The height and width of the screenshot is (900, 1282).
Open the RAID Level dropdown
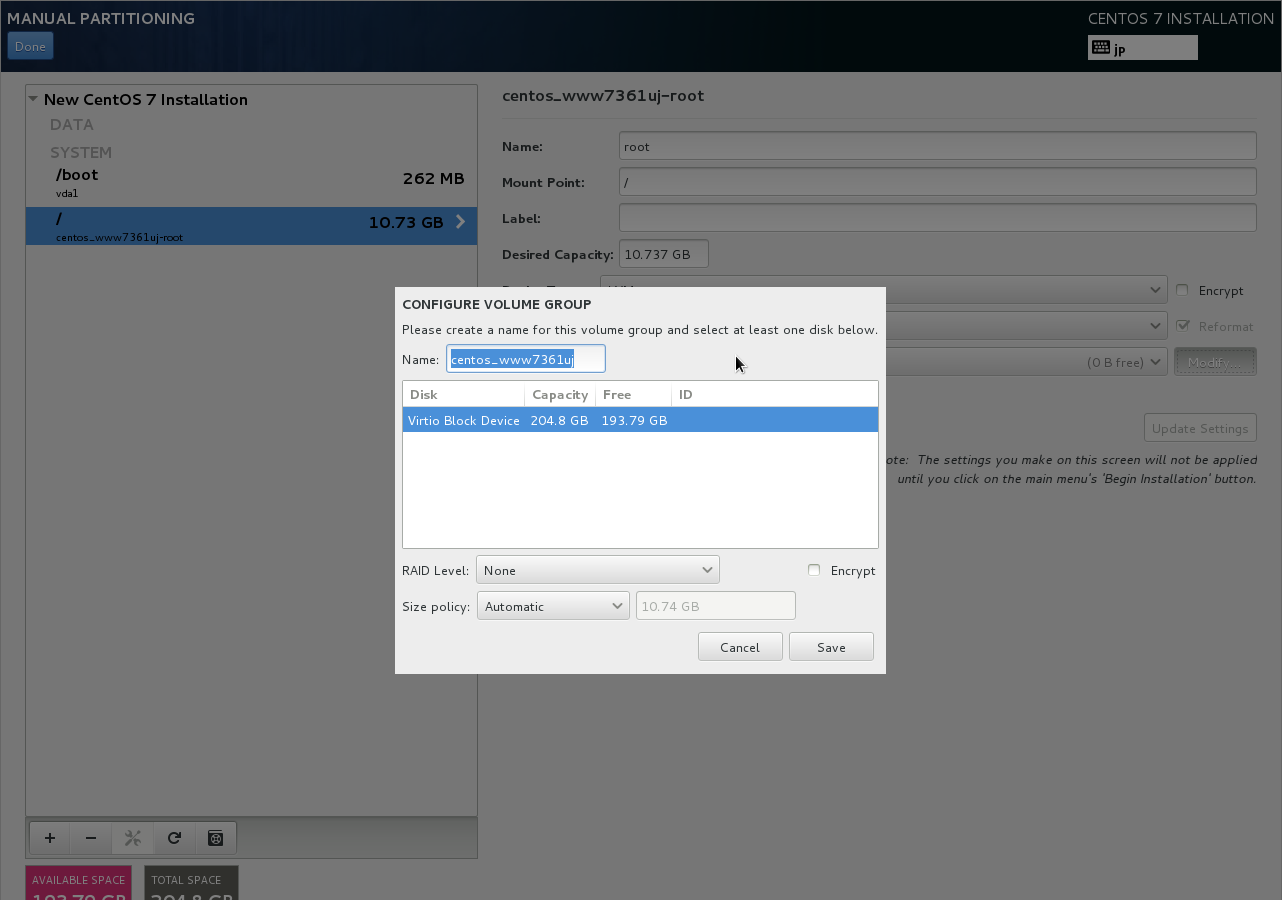tap(597, 570)
